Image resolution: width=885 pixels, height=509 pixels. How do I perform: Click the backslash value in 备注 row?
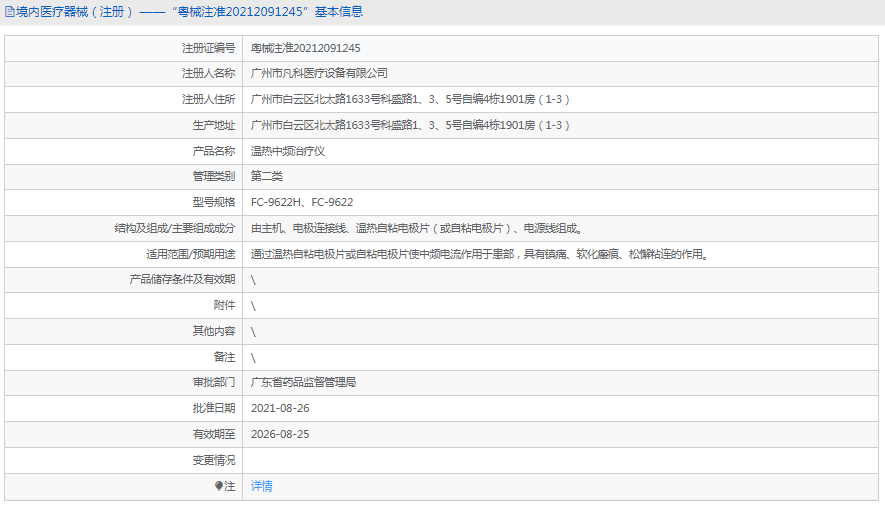click(x=253, y=358)
